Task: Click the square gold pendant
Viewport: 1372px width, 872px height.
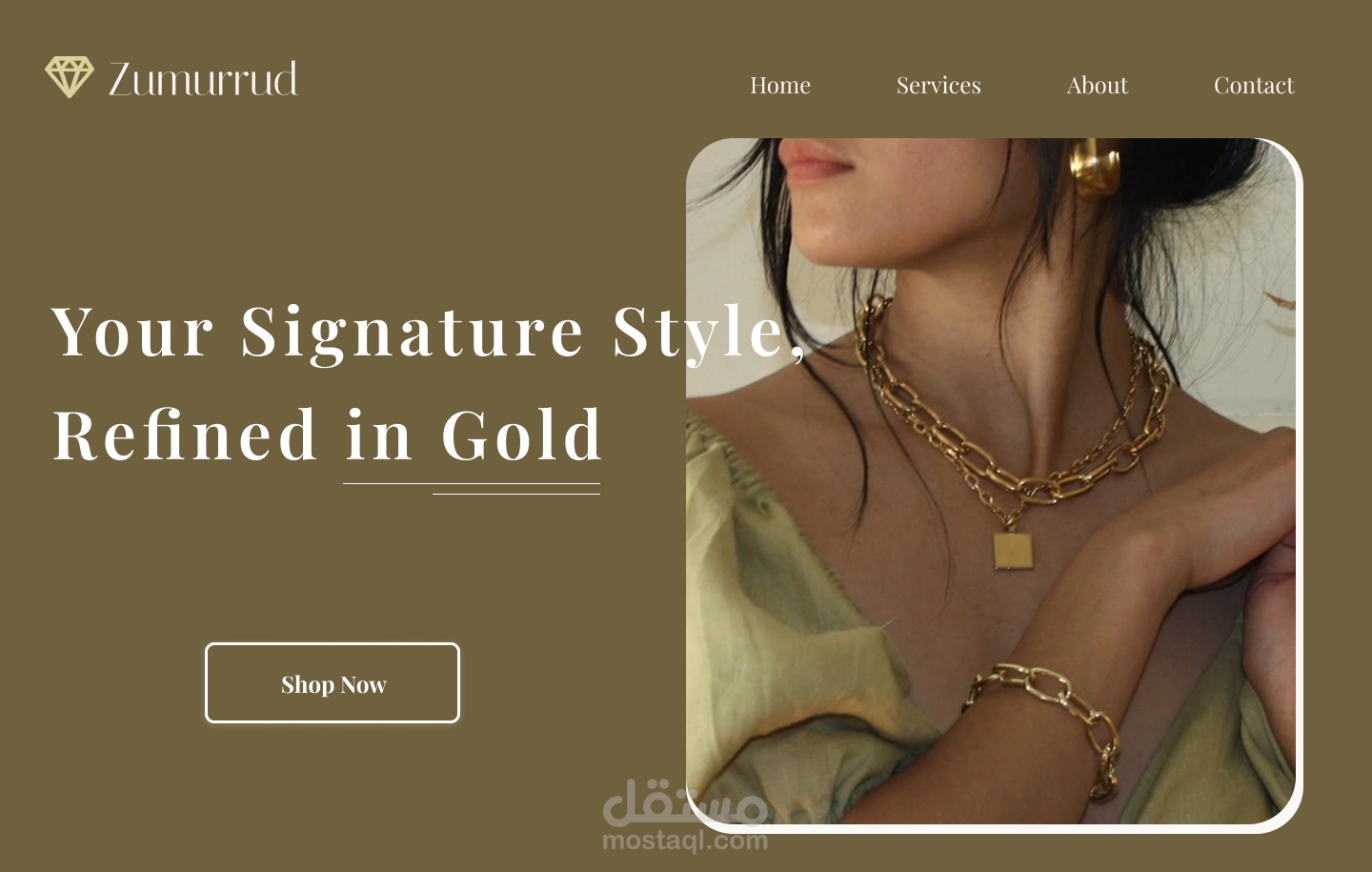Action: click(1012, 551)
